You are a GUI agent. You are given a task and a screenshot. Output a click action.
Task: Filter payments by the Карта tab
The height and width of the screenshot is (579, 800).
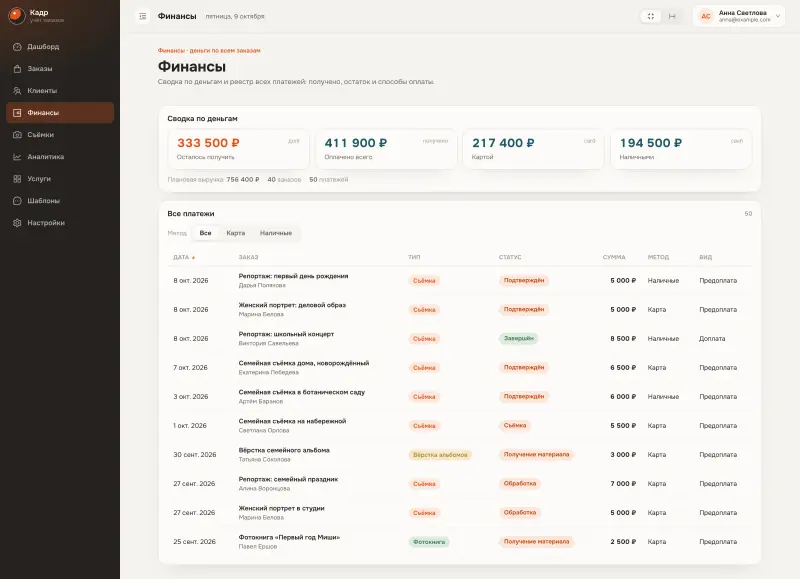[236, 233]
